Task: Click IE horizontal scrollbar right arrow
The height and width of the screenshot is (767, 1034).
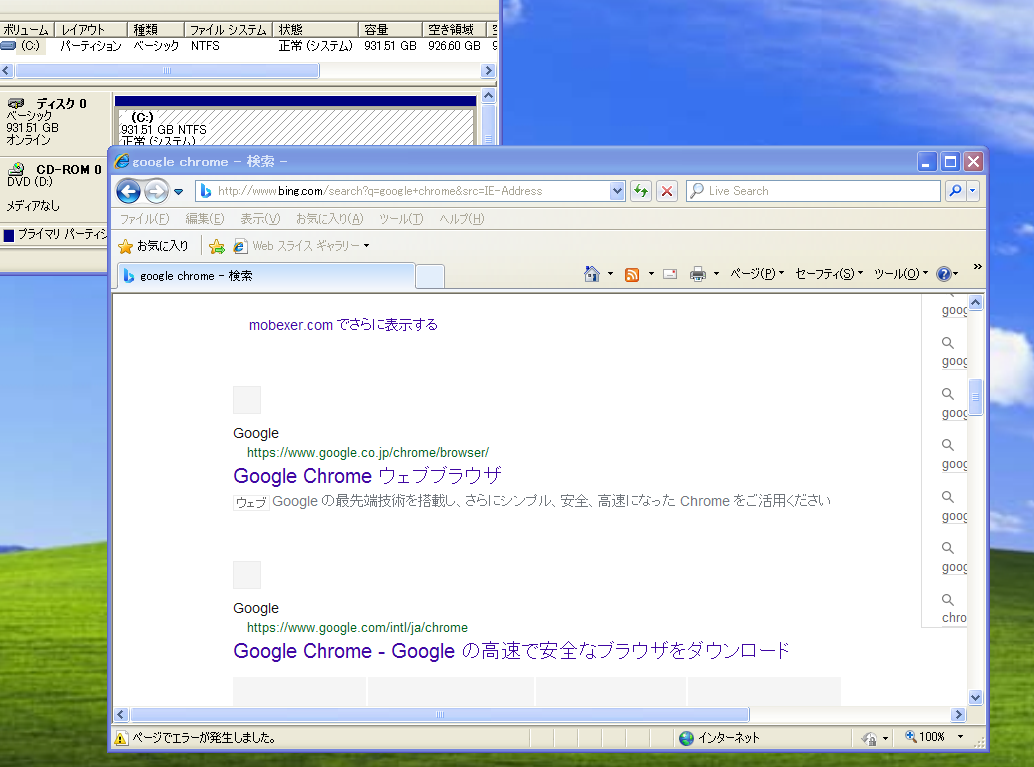Action: (958, 714)
